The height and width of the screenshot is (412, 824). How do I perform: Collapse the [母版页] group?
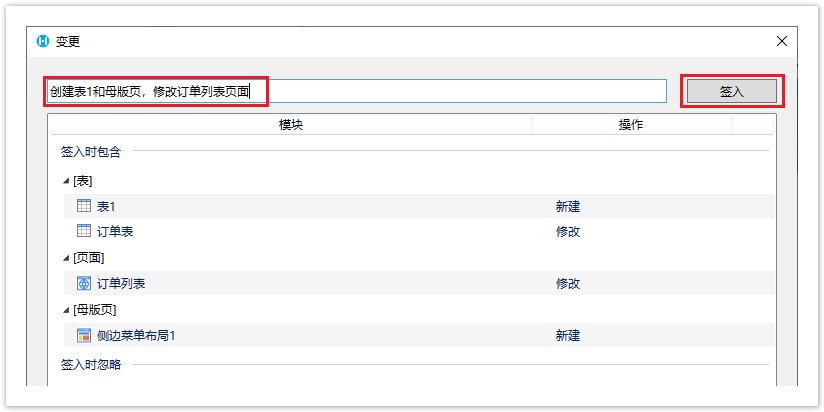pos(66,310)
